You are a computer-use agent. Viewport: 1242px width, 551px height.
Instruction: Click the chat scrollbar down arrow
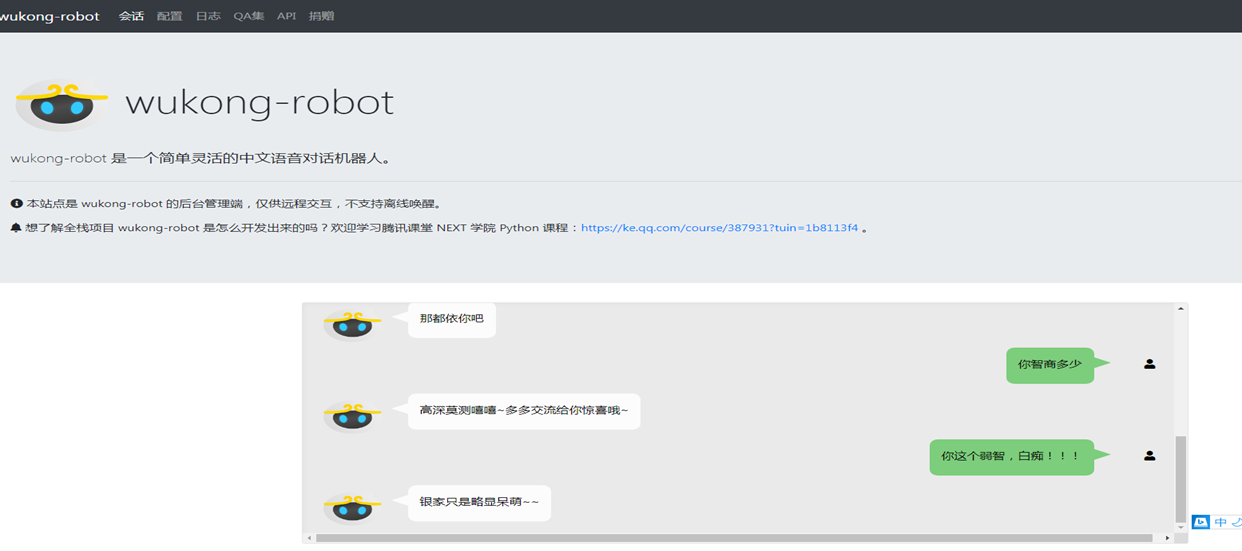tap(1181, 526)
